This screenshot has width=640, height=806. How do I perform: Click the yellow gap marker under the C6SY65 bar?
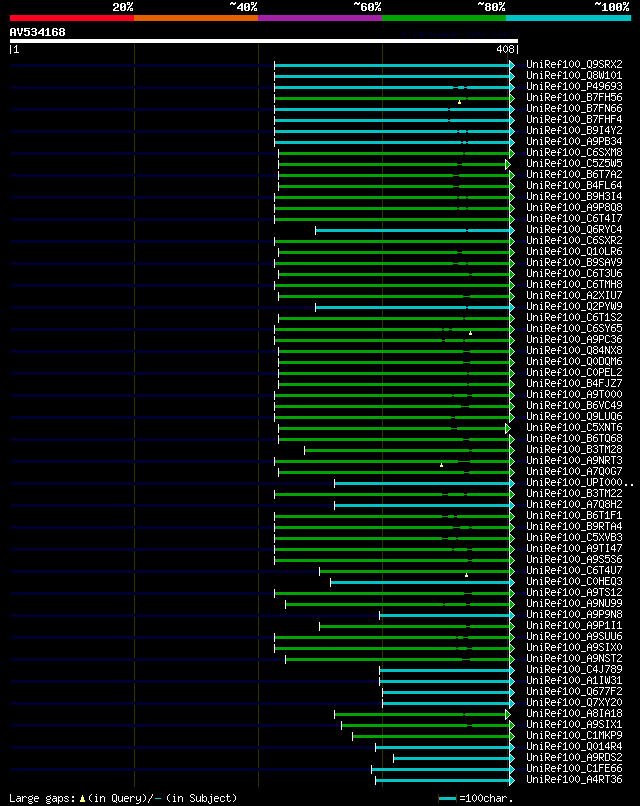pyautogui.click(x=470, y=333)
